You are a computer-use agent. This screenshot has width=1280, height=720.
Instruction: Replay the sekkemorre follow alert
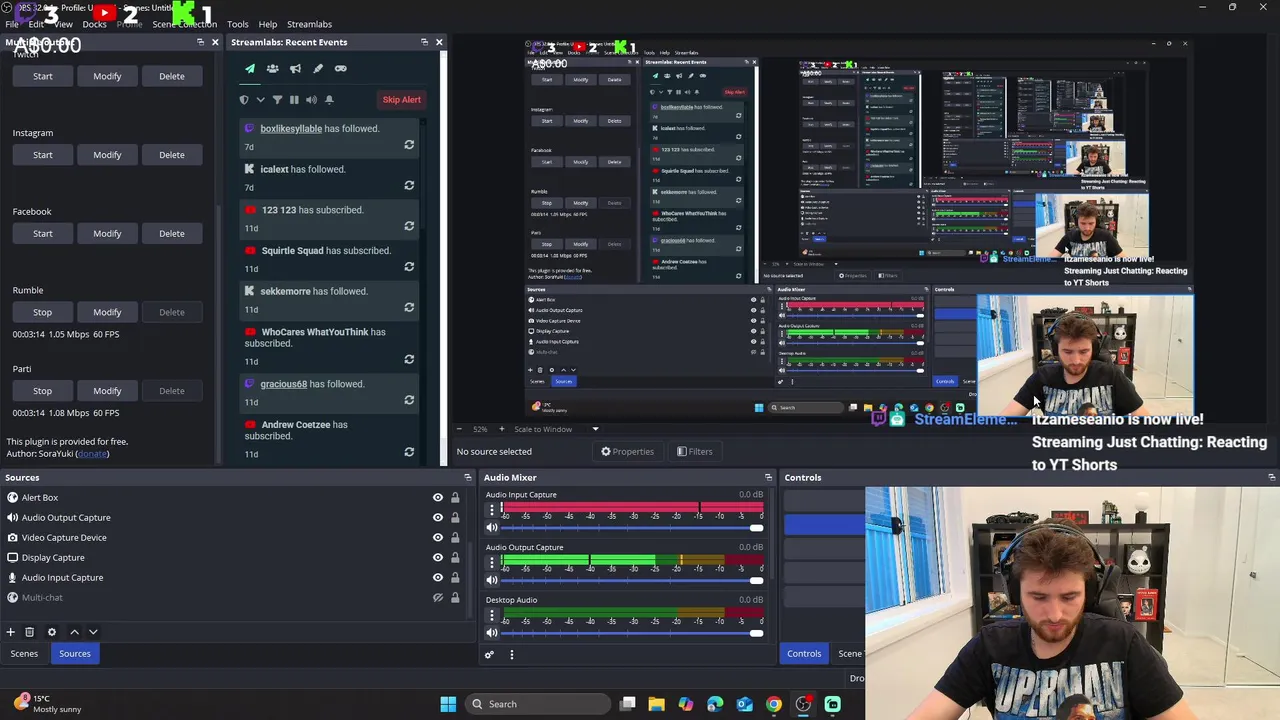click(x=409, y=308)
